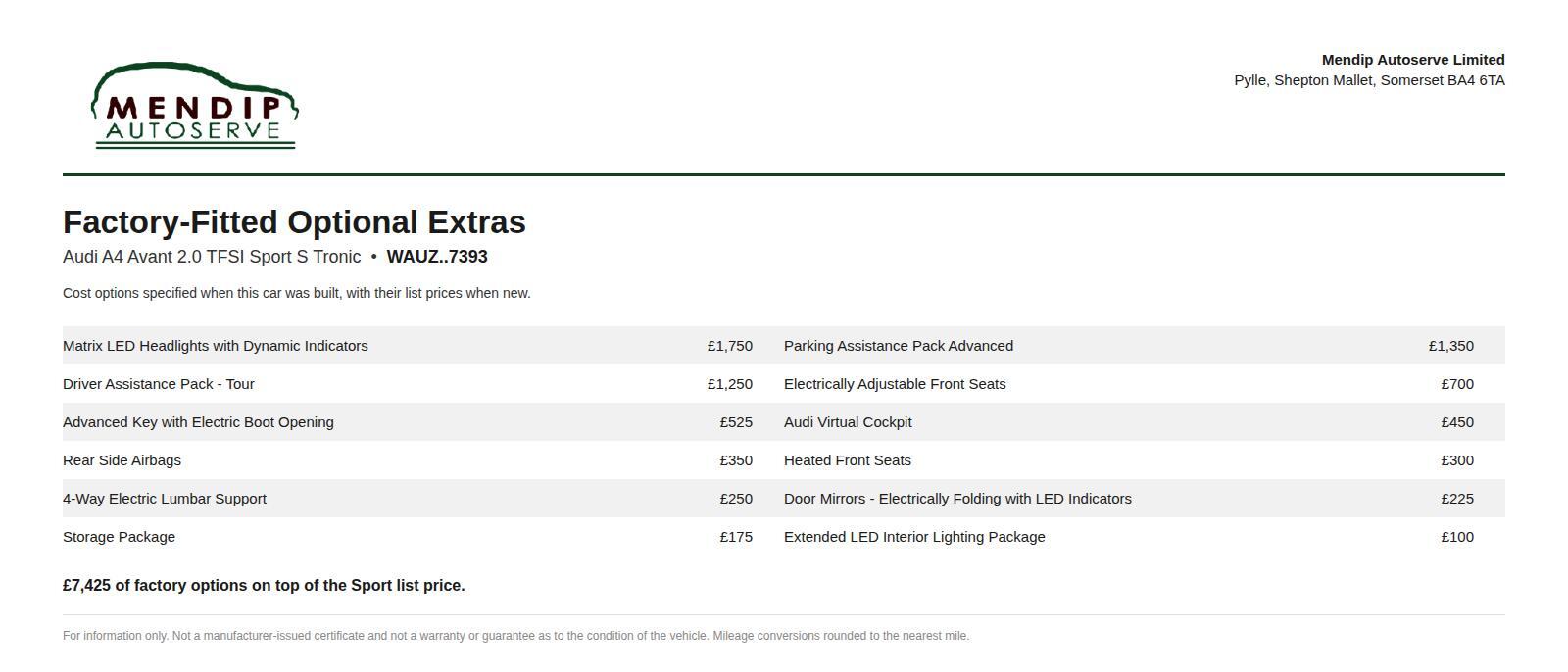Click the 'Cost options specified when this car was built' sentence
Image resolution: width=1568 pixels, height=672 pixels.
[x=297, y=293]
